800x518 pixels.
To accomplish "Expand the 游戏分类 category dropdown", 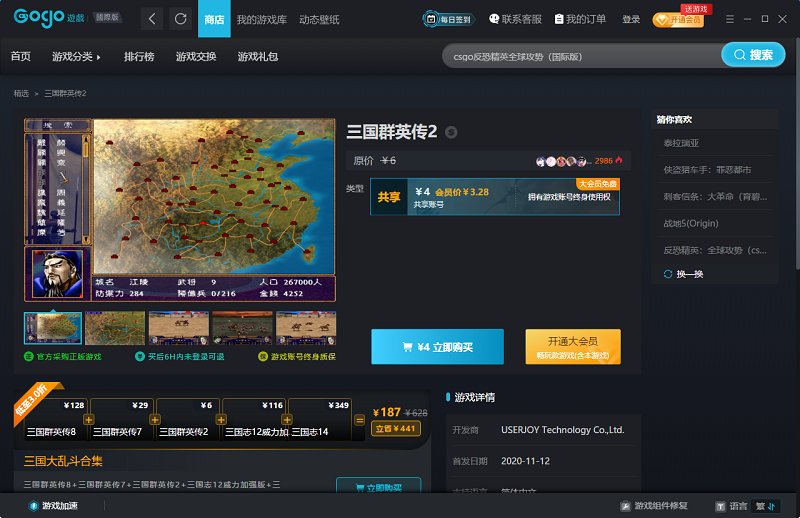I will (76, 56).
